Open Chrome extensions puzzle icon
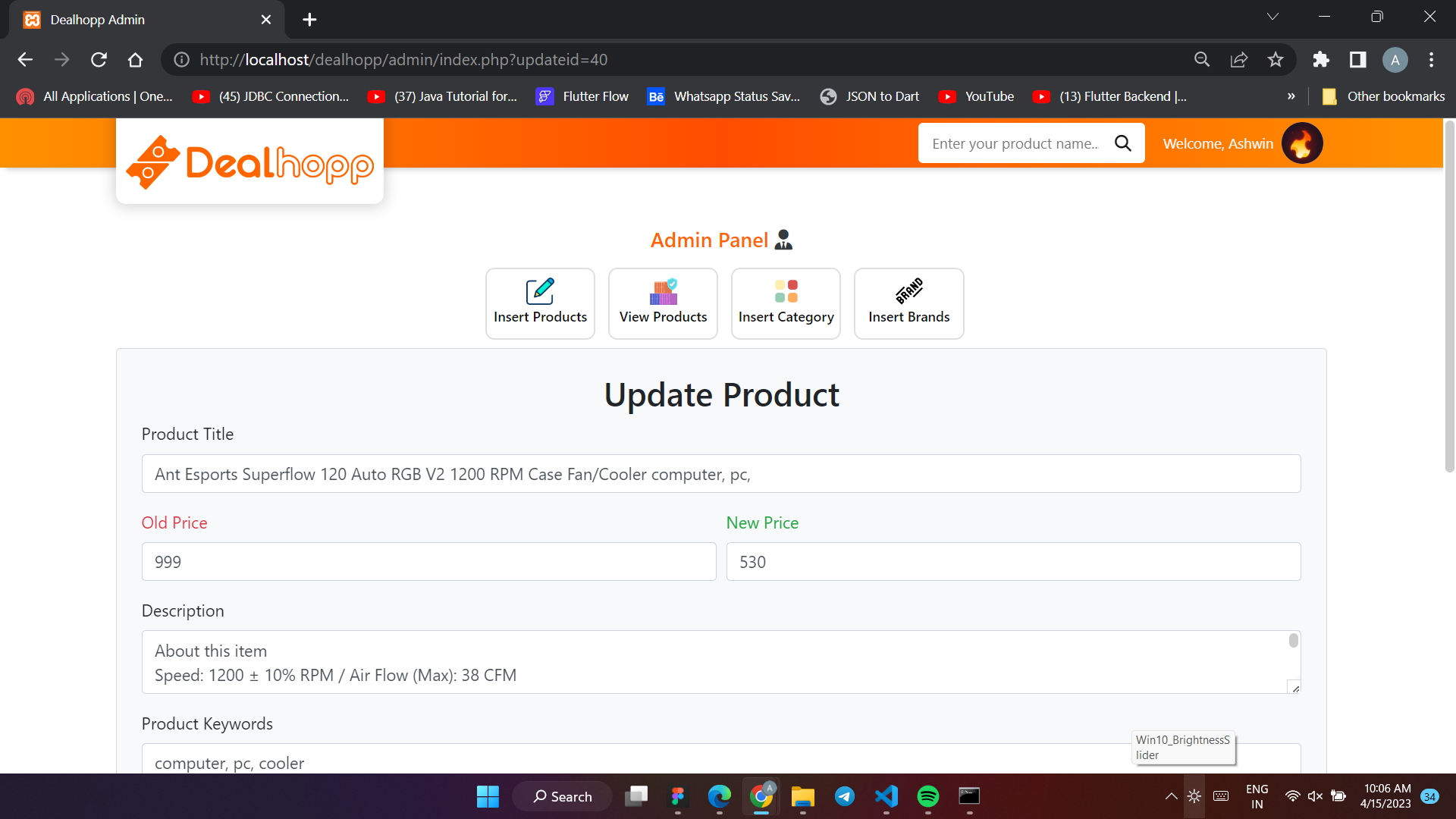Screen dimensions: 1456x819 pyautogui.click(x=1321, y=59)
